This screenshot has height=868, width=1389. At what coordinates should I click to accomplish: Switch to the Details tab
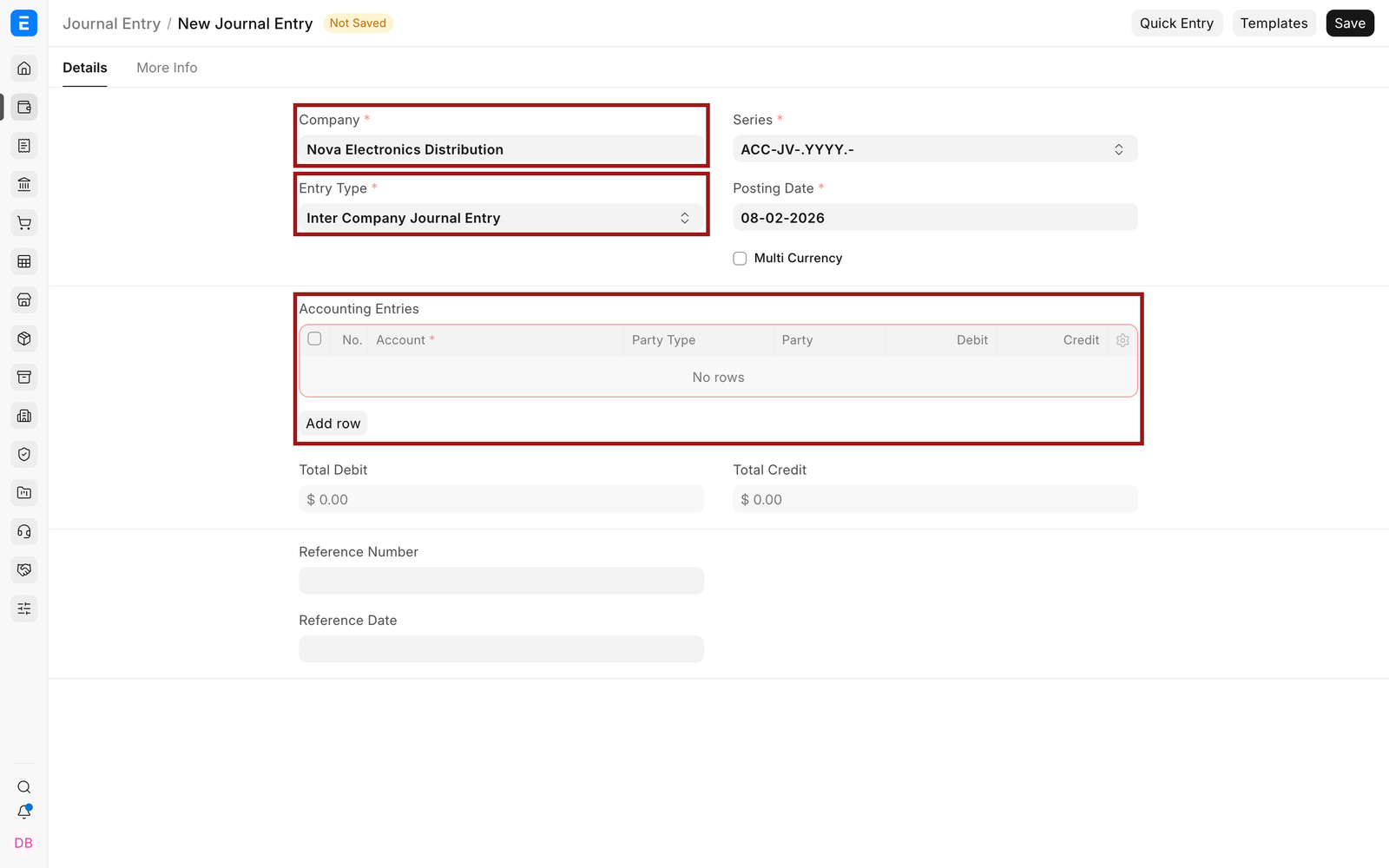(x=85, y=68)
